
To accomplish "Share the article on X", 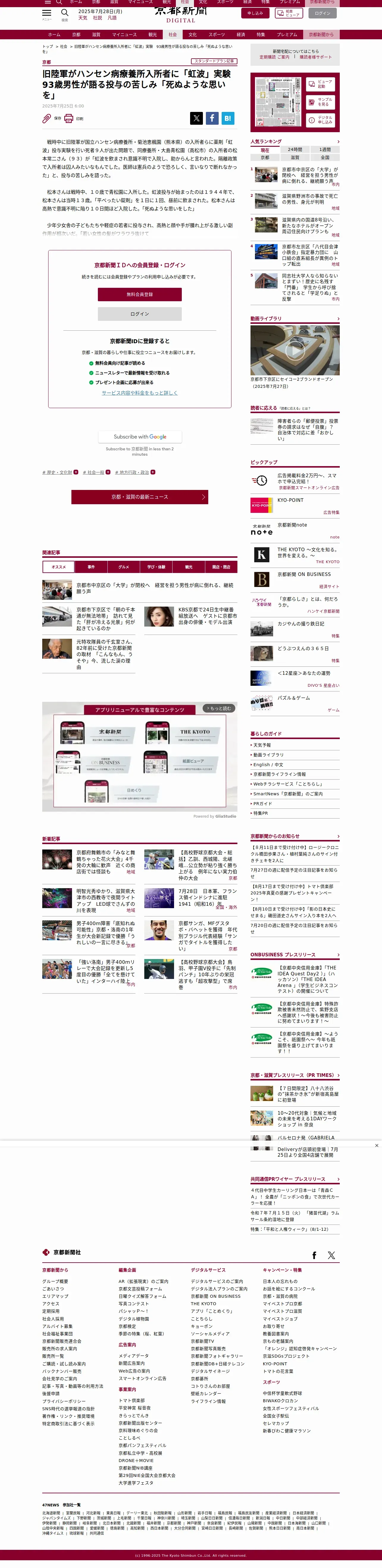I will [196, 118].
